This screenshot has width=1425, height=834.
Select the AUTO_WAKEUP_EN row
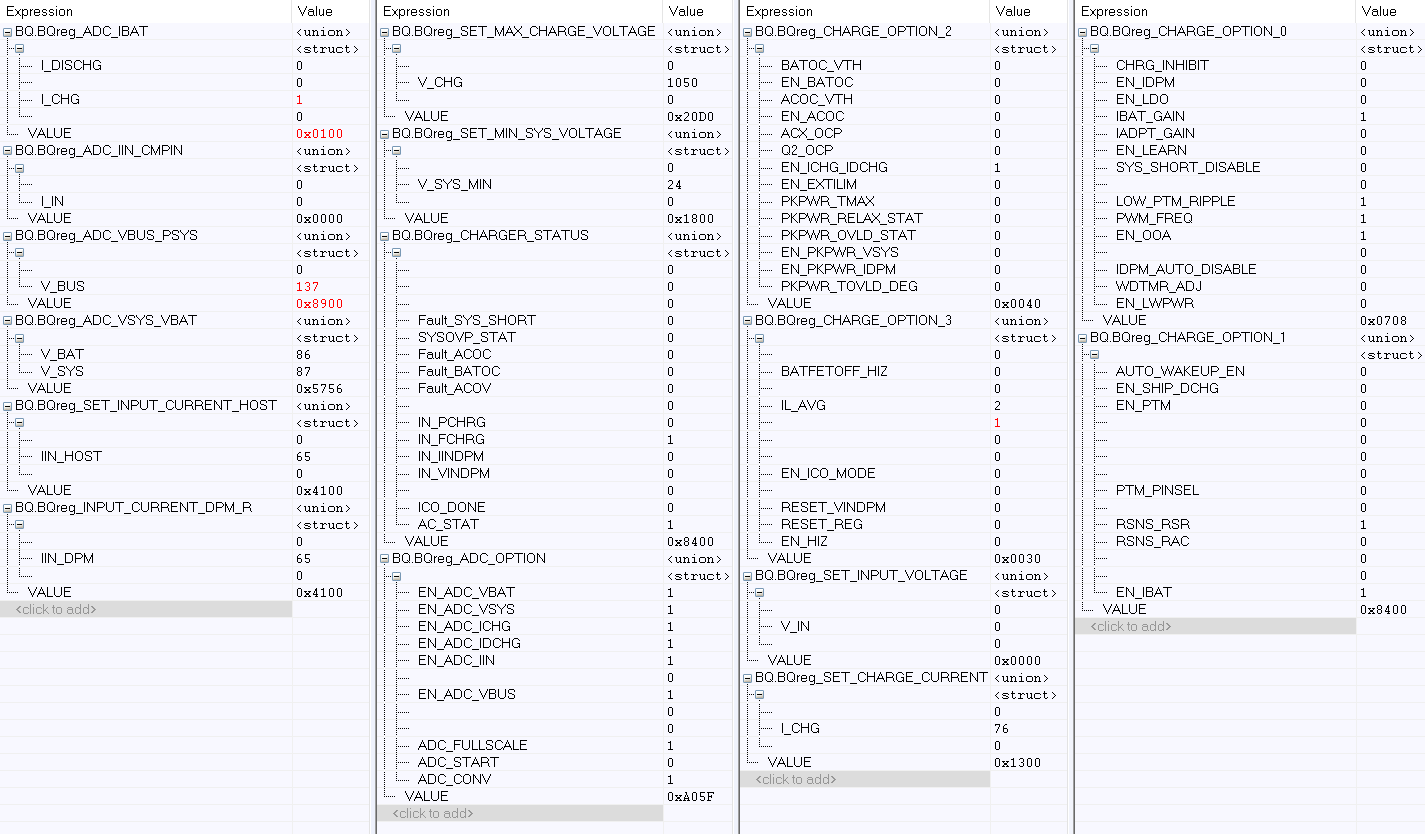pos(1250,372)
